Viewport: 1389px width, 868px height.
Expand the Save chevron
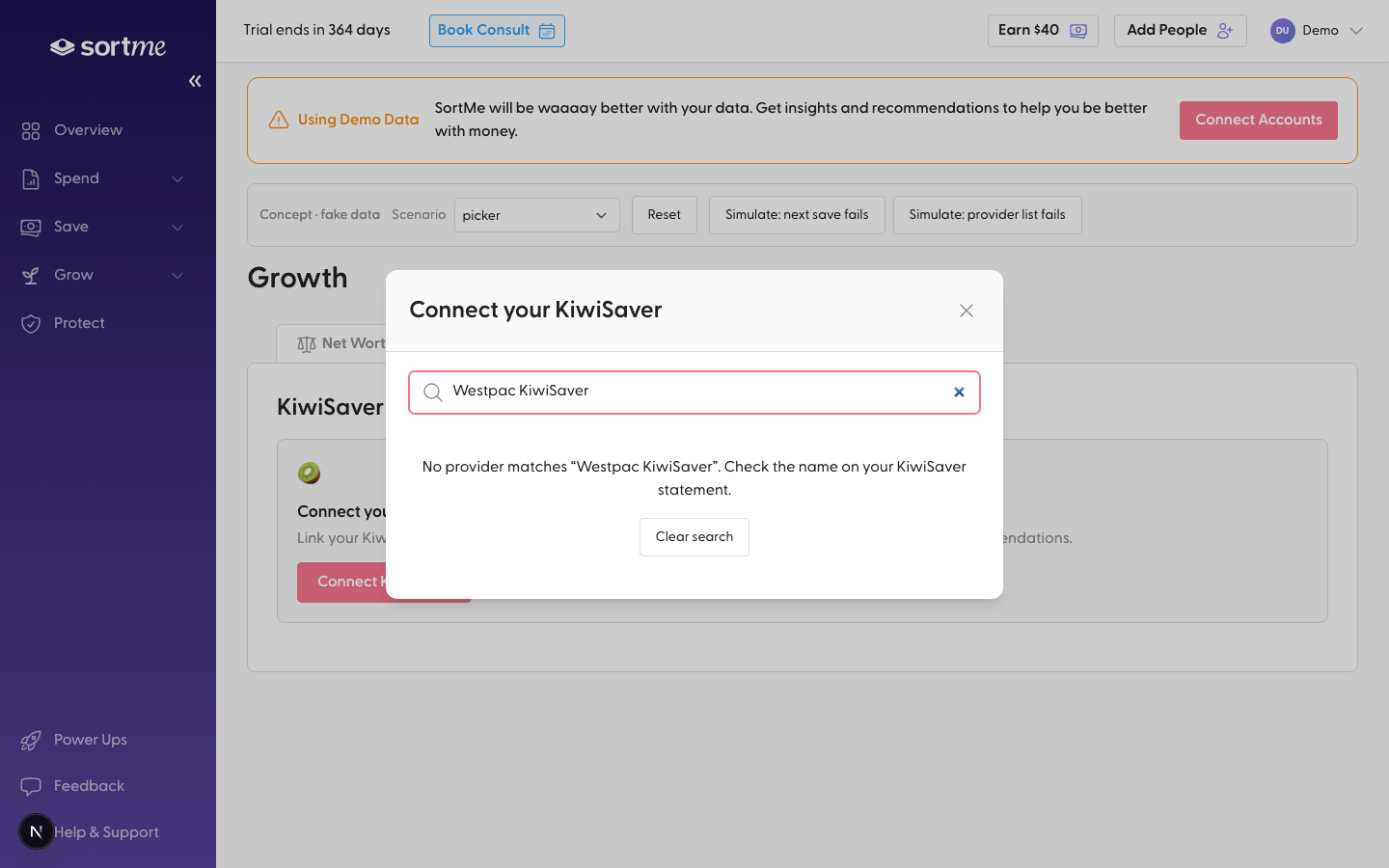click(x=177, y=227)
